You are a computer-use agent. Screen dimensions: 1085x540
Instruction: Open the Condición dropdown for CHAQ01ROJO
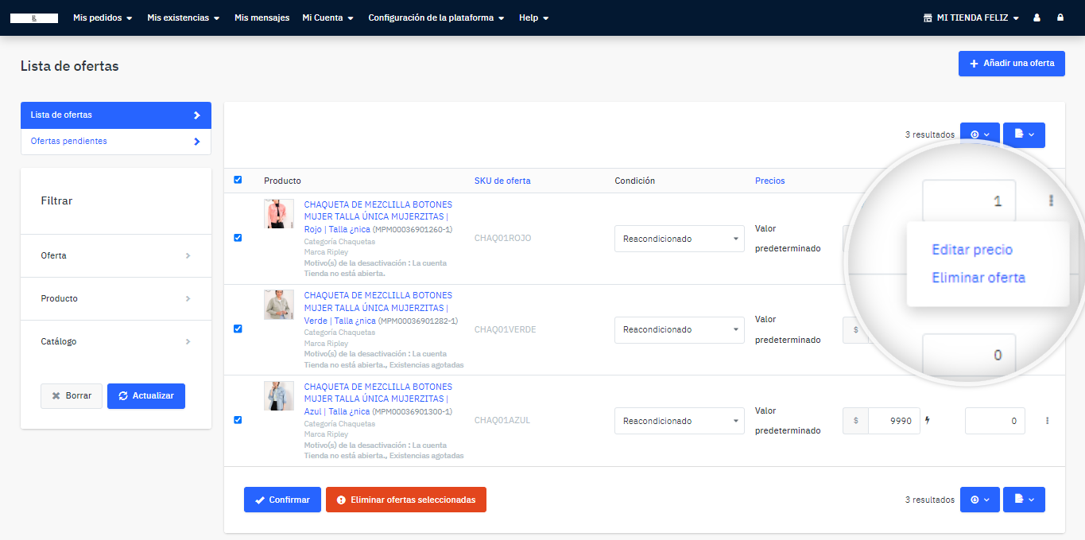pos(679,239)
